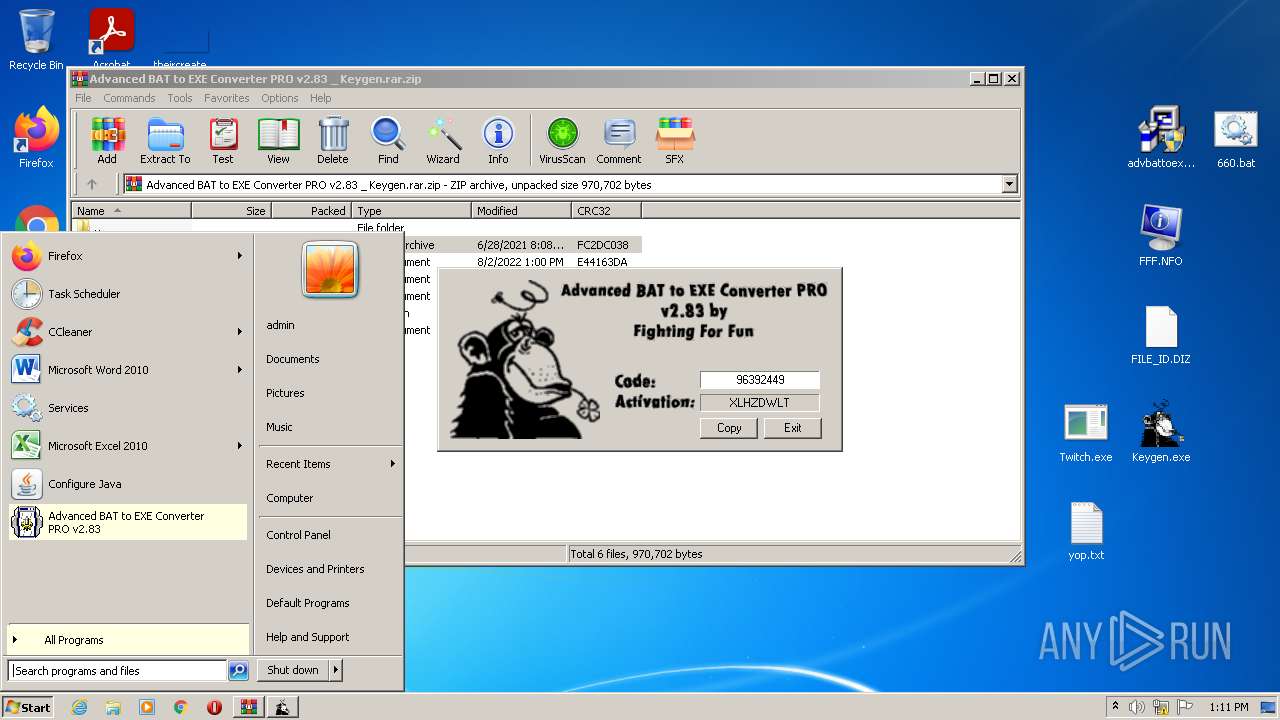Click the Activation field showing XLHZDWLT

coord(760,403)
